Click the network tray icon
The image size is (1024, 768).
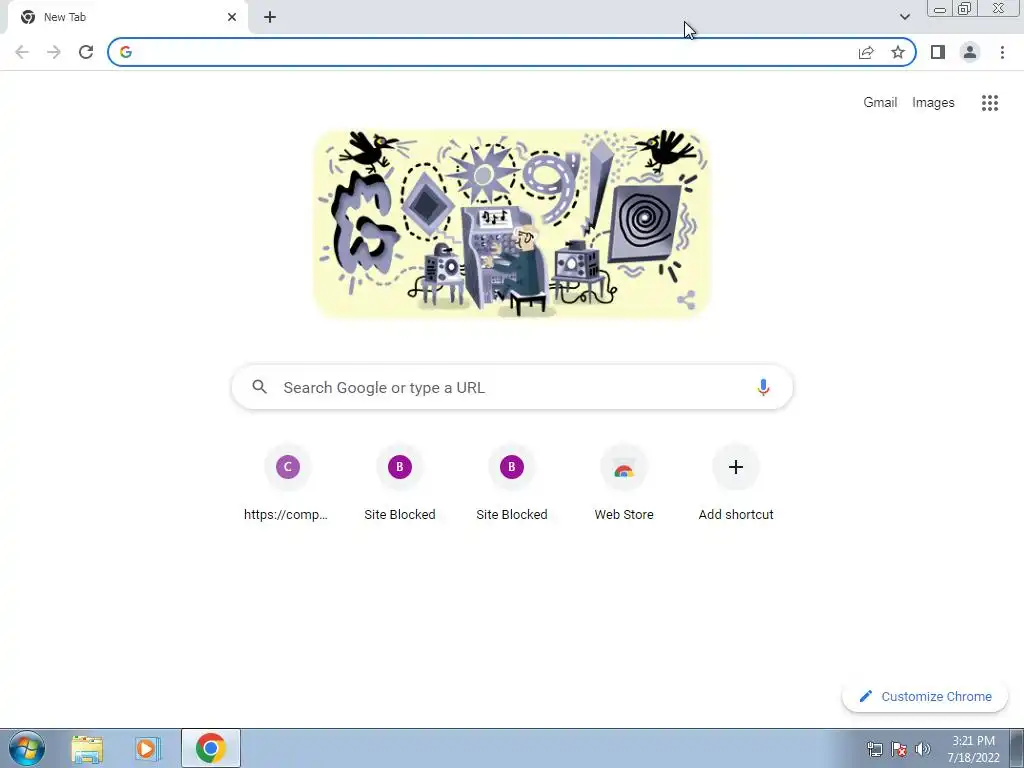(874, 749)
